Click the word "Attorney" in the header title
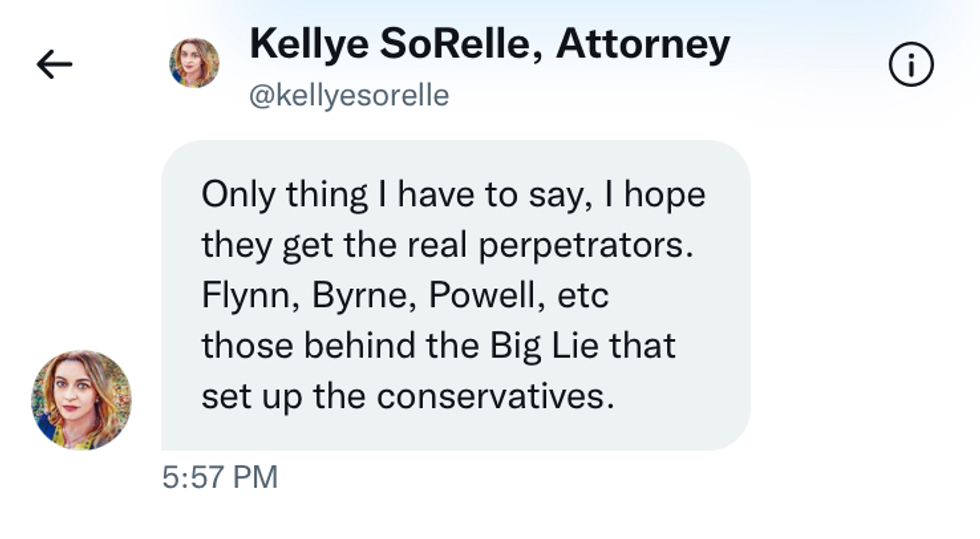Screen dimensions: 980x539 tap(643, 44)
